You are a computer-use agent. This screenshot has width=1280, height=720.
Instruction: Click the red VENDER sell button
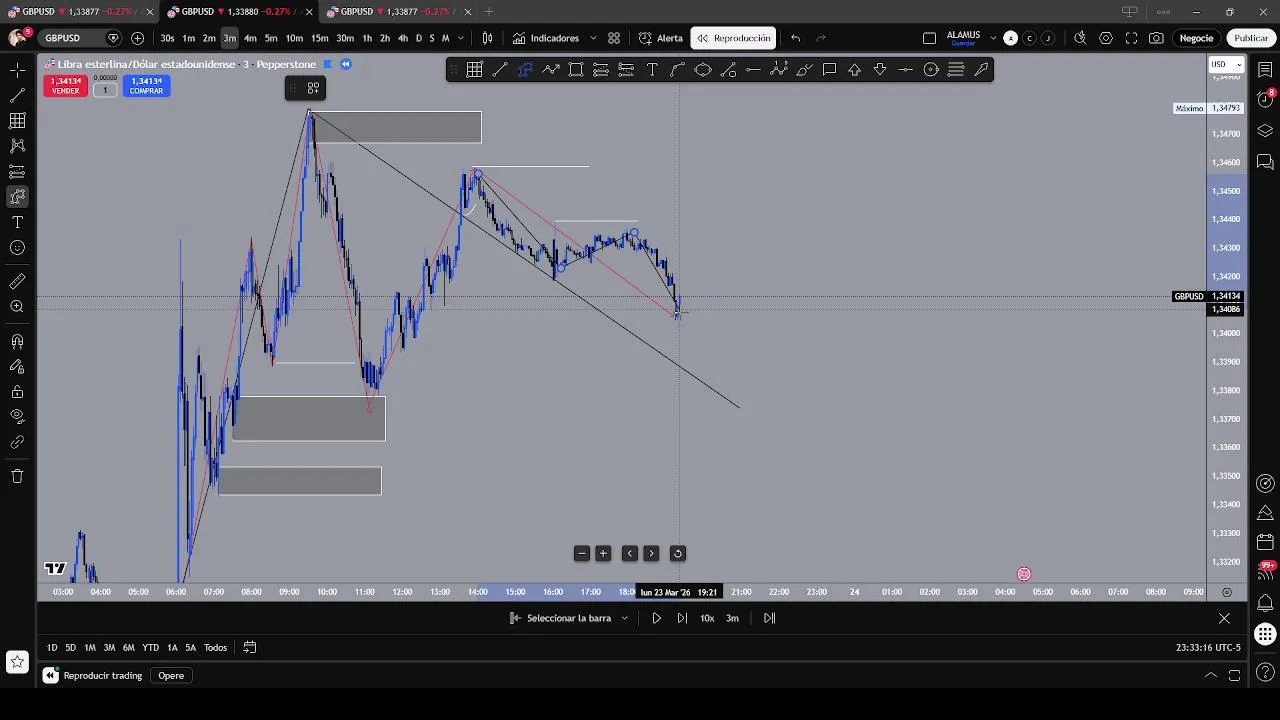tap(65, 86)
